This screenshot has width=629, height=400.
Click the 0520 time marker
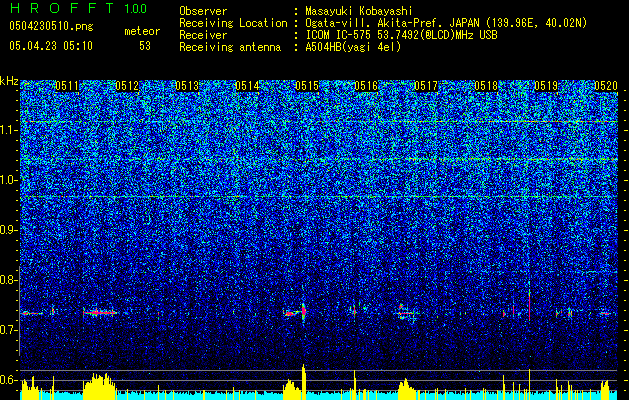click(606, 86)
